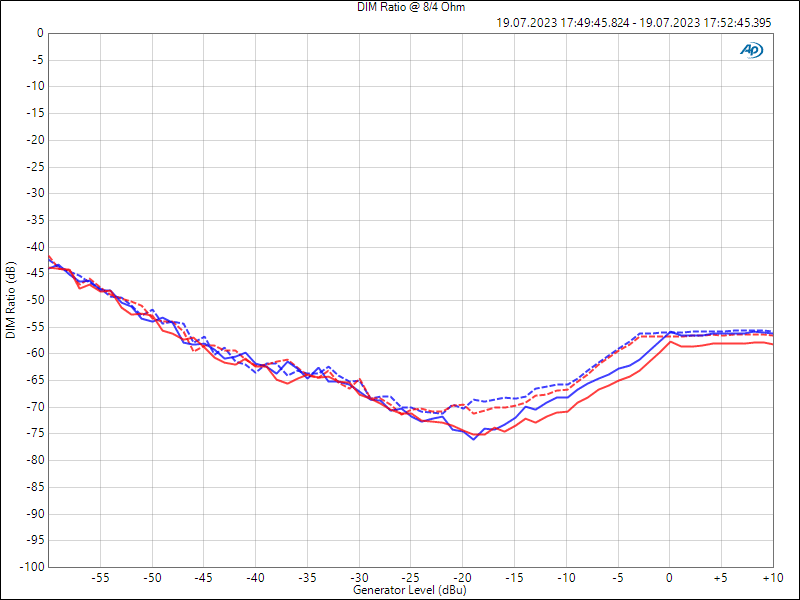Select the -10 tick on the DIM Ratio axis

(35, 86)
